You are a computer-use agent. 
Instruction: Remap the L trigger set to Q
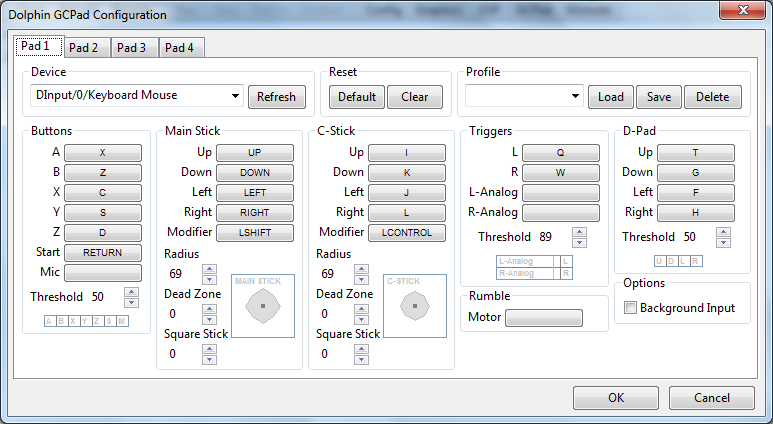(561, 153)
